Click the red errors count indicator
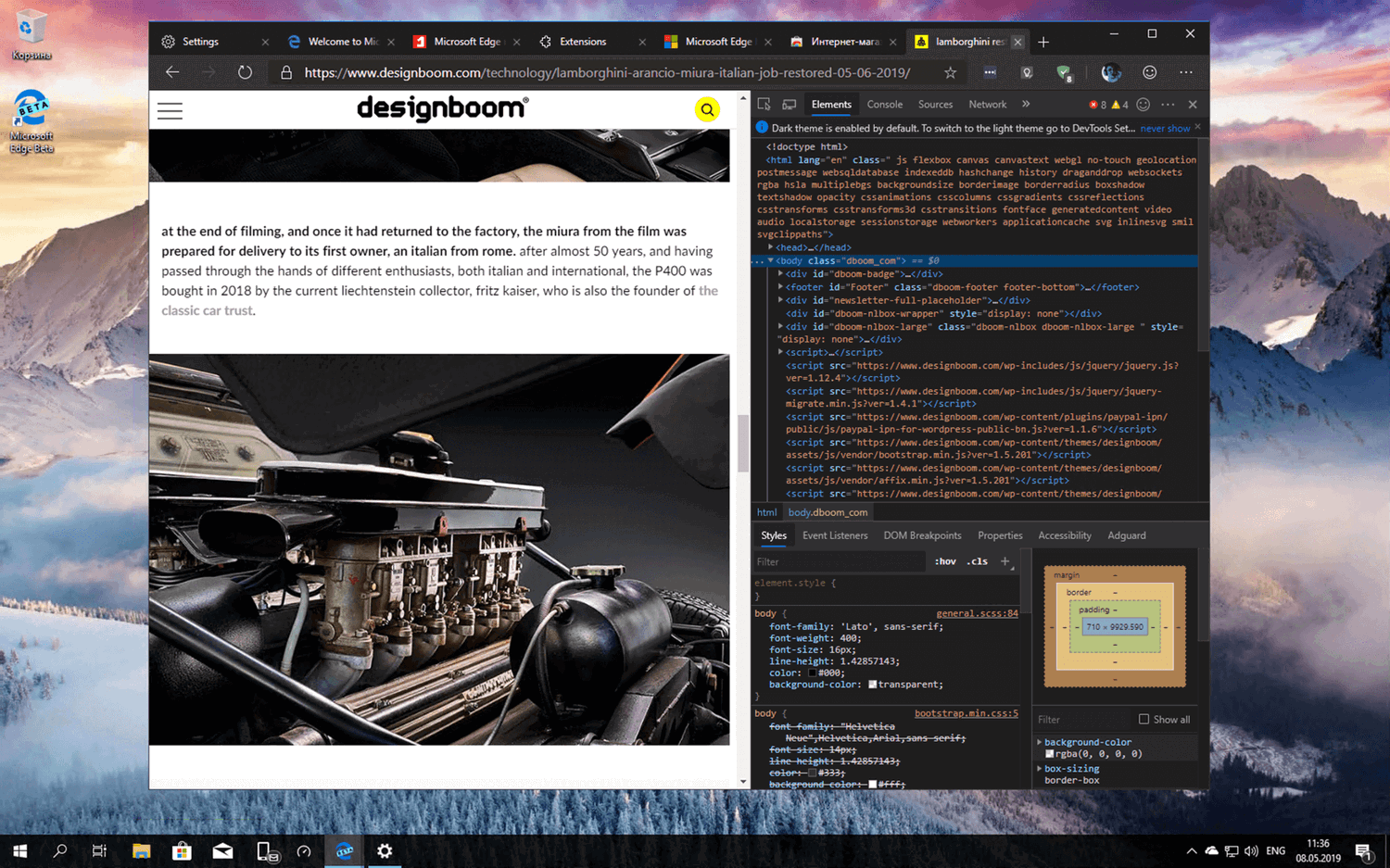 [1097, 105]
